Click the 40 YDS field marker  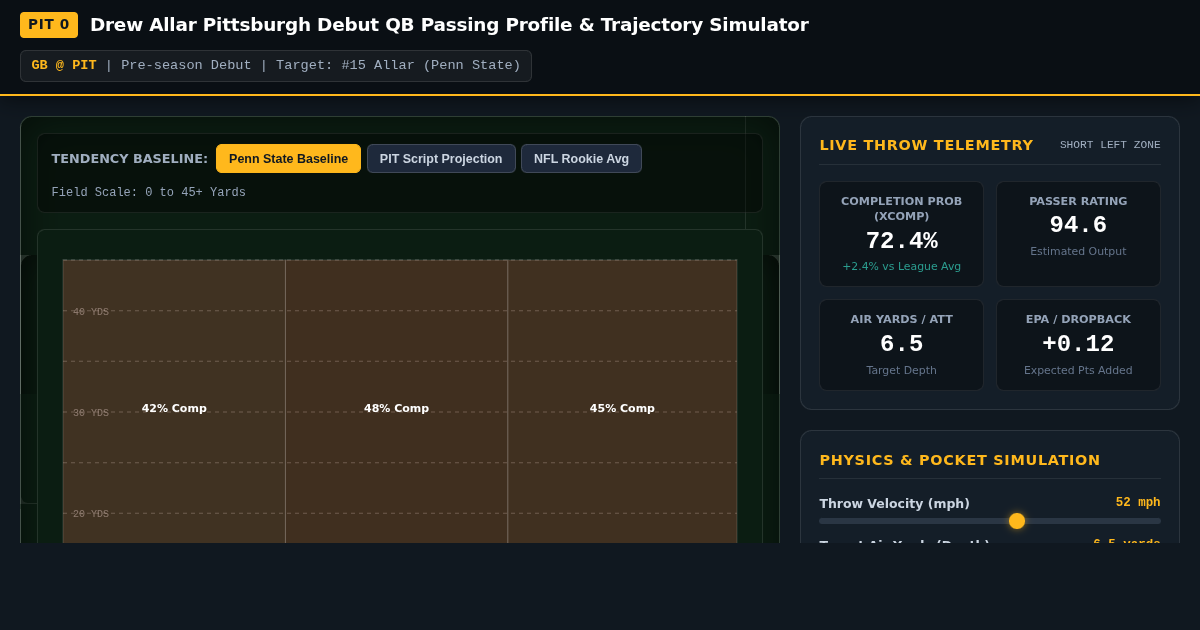tap(91, 312)
